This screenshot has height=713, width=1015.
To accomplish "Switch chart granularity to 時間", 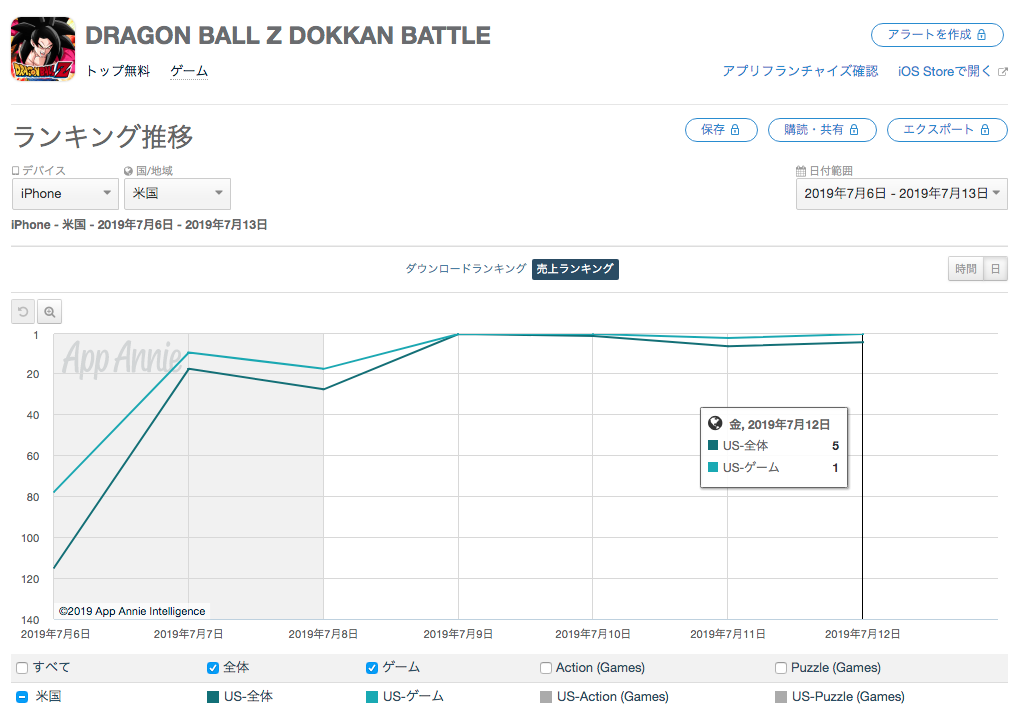I will coord(966,269).
